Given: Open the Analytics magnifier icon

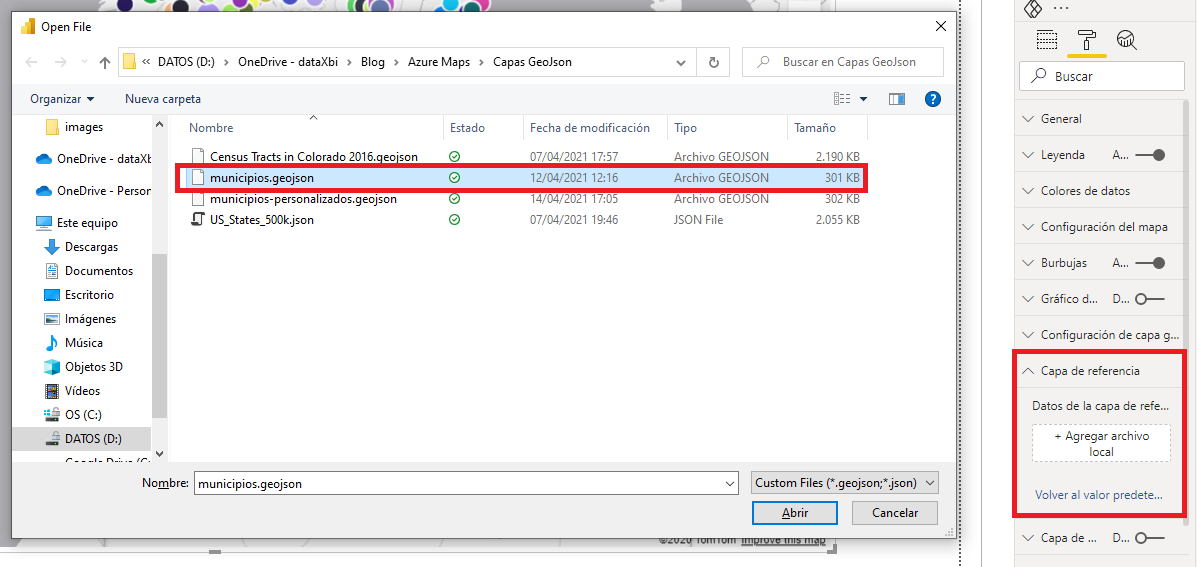Looking at the screenshot, I should coord(1126,40).
